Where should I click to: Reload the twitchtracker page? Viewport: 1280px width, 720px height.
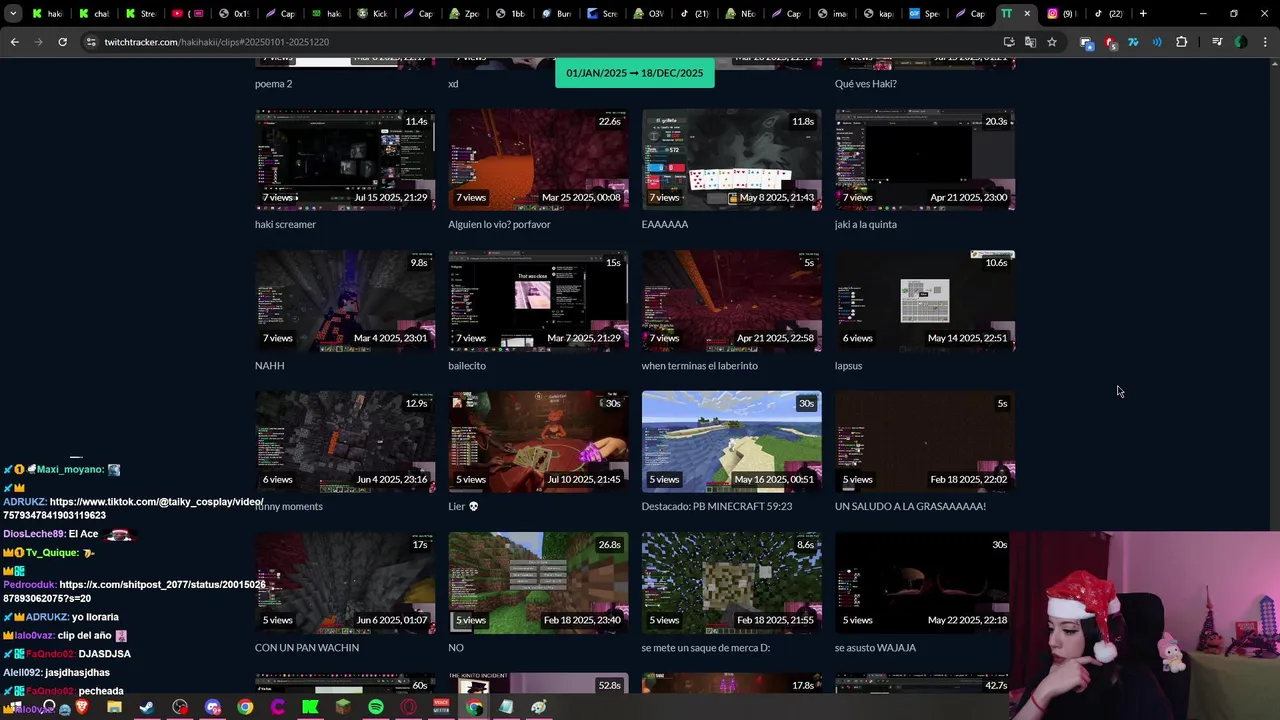pos(62,42)
